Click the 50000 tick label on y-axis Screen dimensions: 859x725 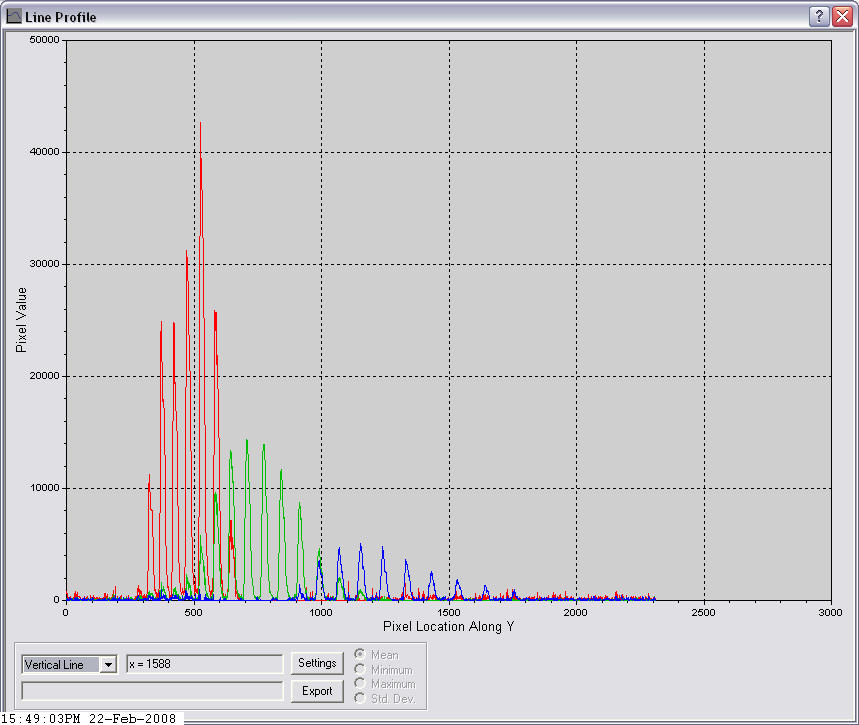tap(44, 40)
